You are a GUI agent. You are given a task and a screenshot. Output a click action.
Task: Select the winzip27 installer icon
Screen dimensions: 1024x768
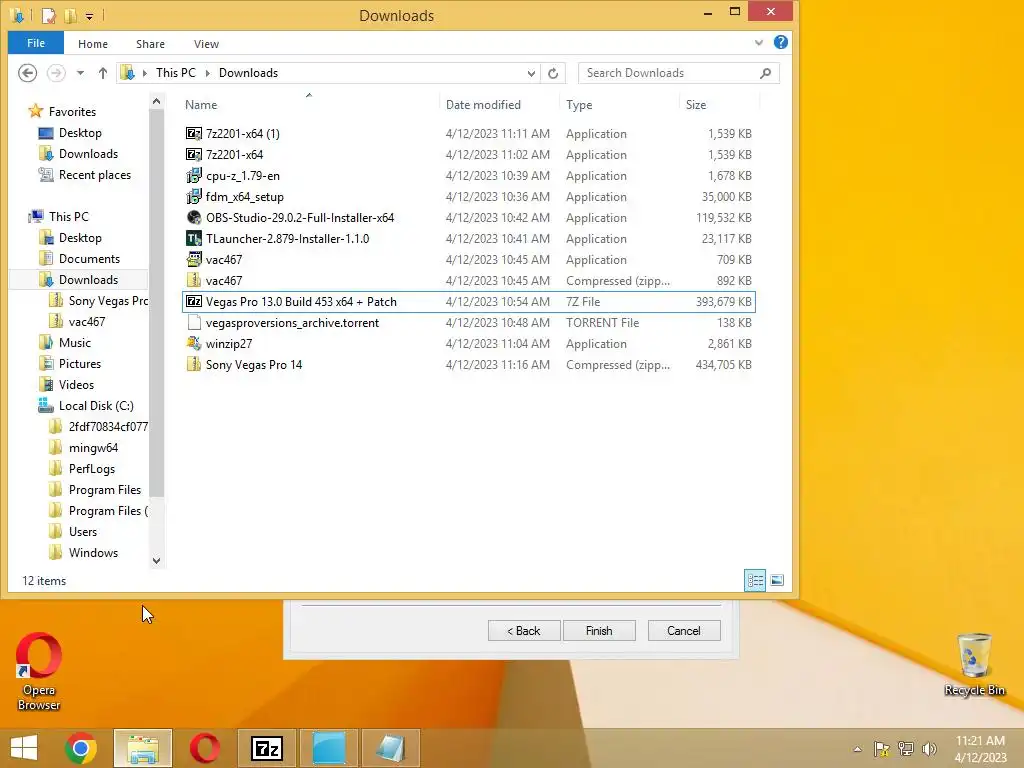coord(193,343)
